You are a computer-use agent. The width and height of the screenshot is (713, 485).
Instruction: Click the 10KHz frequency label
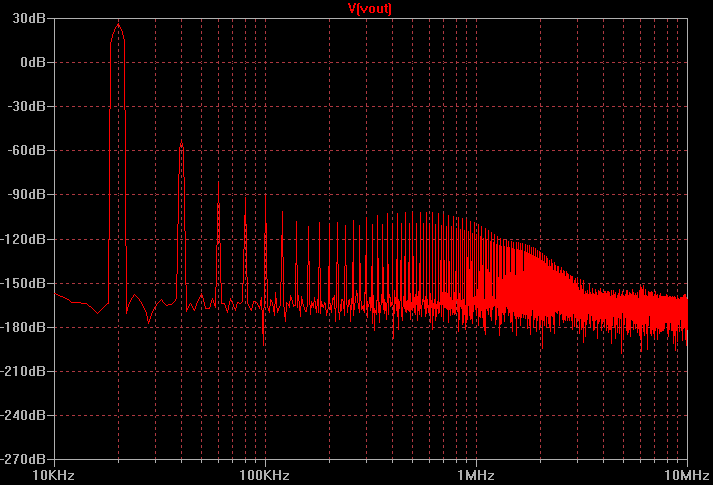53,475
